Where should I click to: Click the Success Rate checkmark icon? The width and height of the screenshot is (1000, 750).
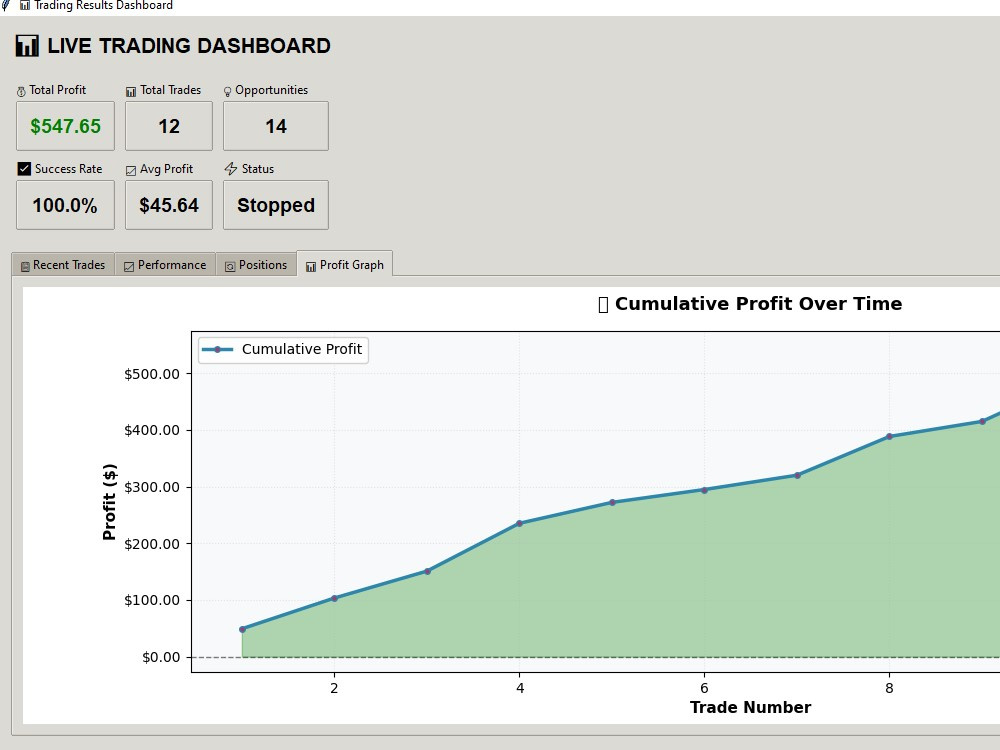pyautogui.click(x=24, y=168)
